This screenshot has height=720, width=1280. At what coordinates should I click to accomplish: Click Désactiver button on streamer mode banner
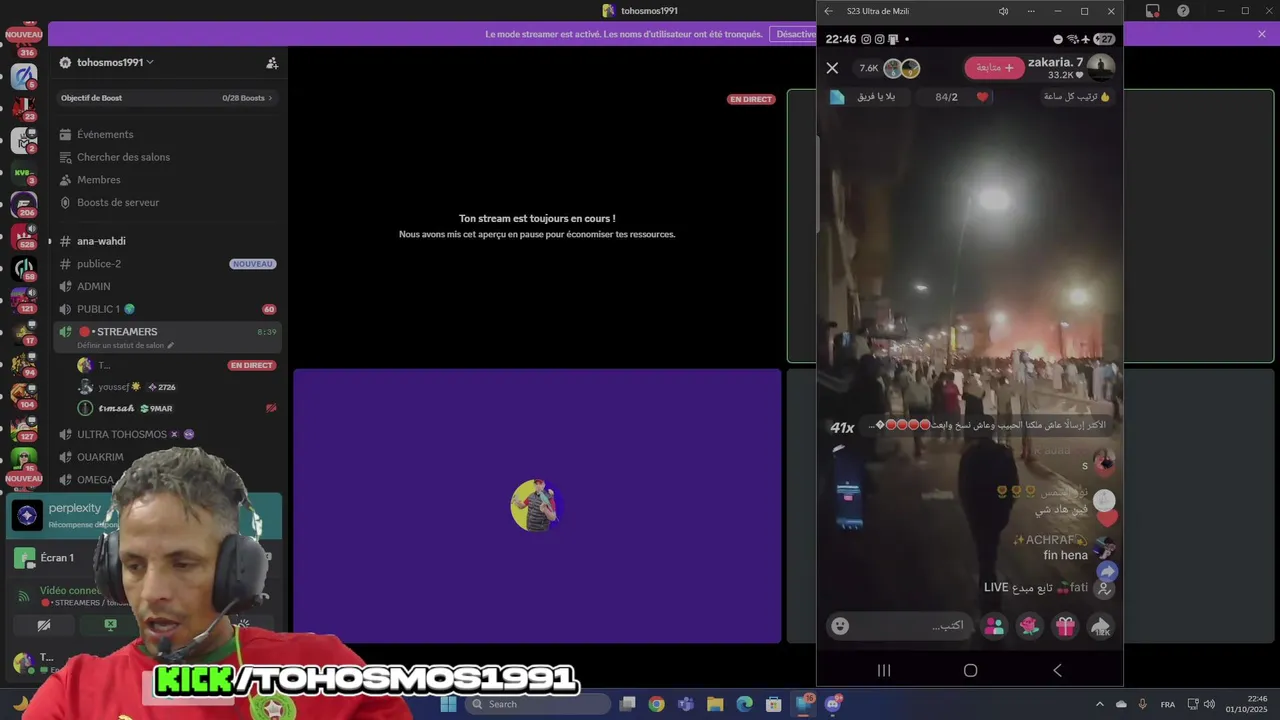tap(795, 34)
